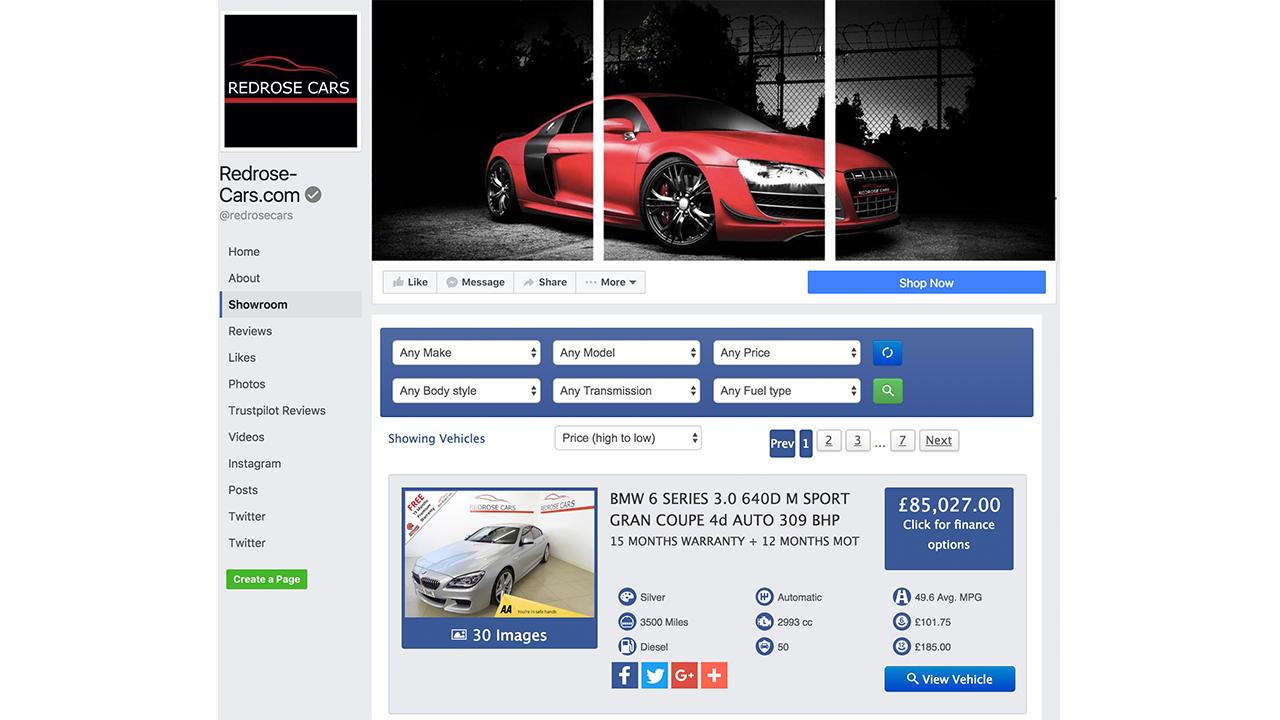Click the Redrose Cars profile logo
Image resolution: width=1280 pixels, height=720 pixels.
(x=290, y=81)
